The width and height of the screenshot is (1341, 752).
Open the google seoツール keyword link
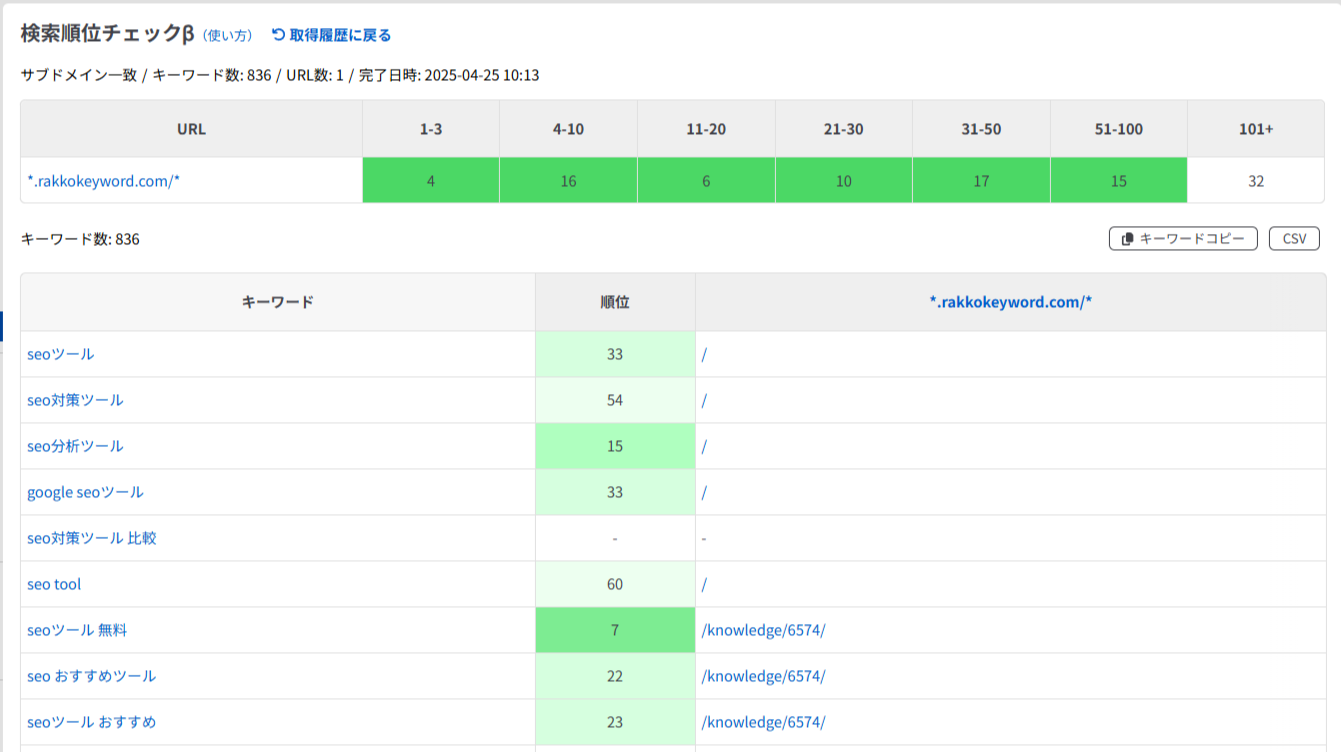[85, 492]
